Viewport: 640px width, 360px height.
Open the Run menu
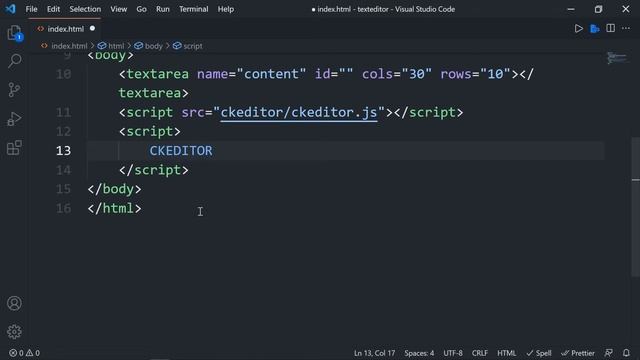click(x=163, y=9)
